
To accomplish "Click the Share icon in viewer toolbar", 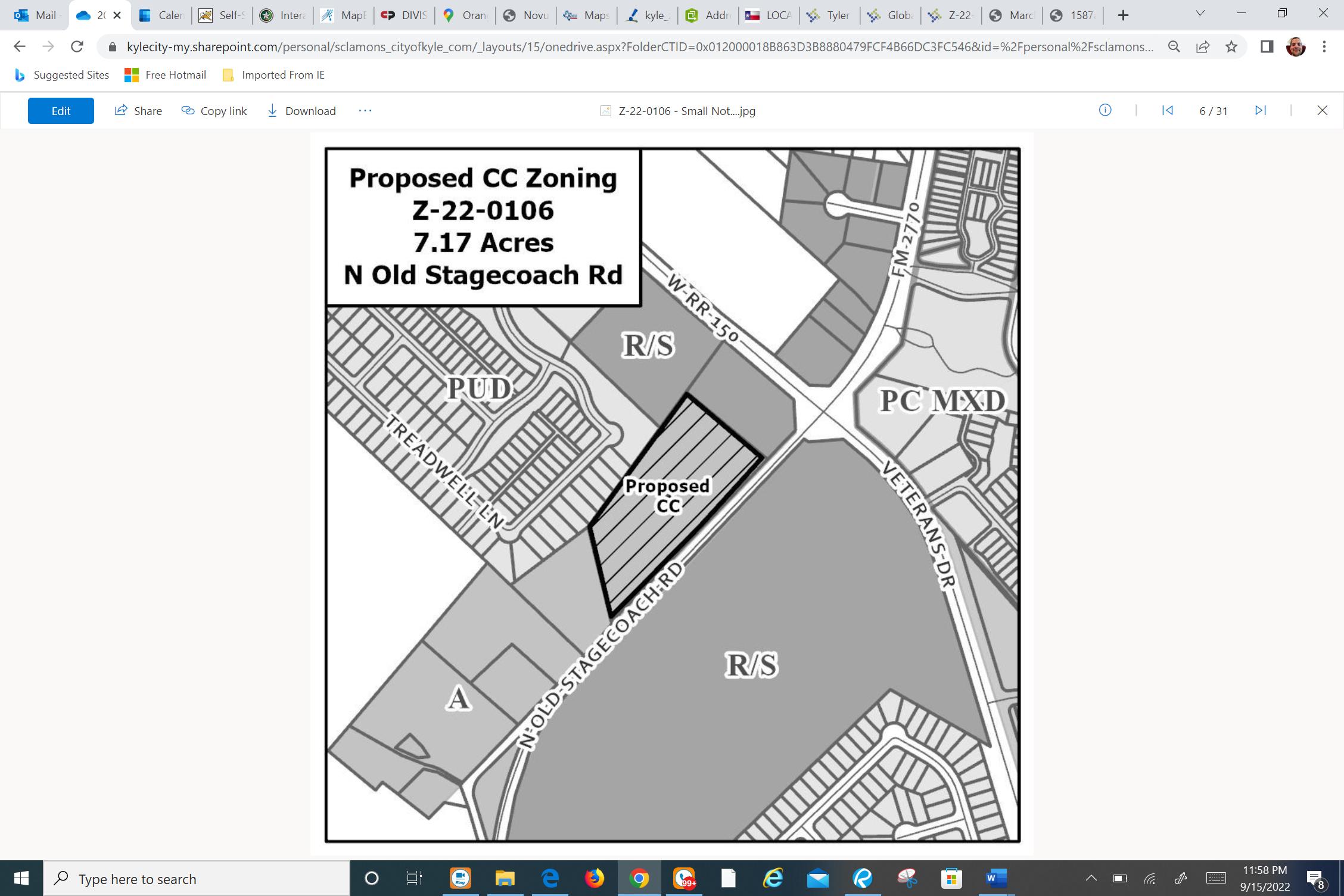I will point(122,110).
